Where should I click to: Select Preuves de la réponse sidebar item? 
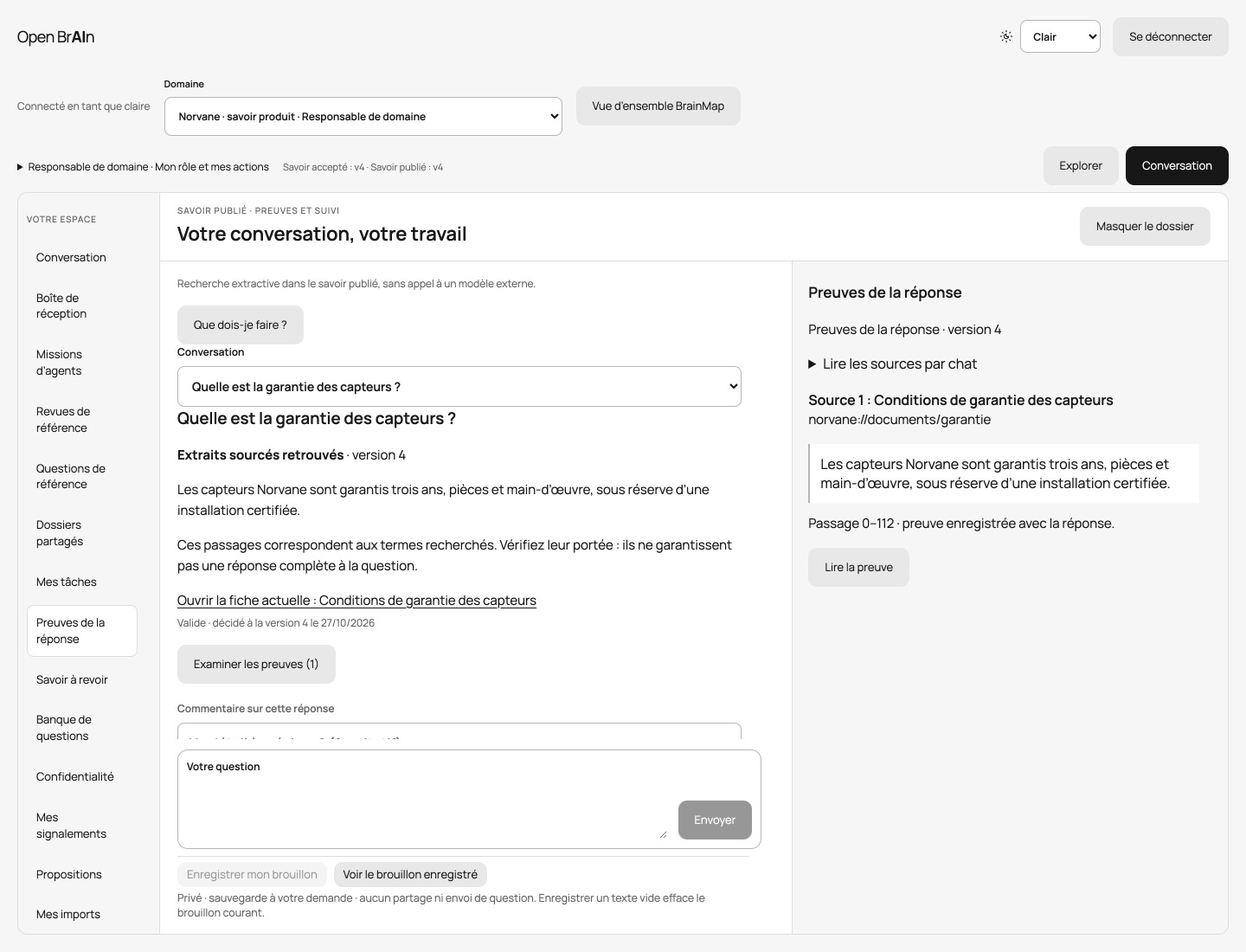tap(82, 631)
